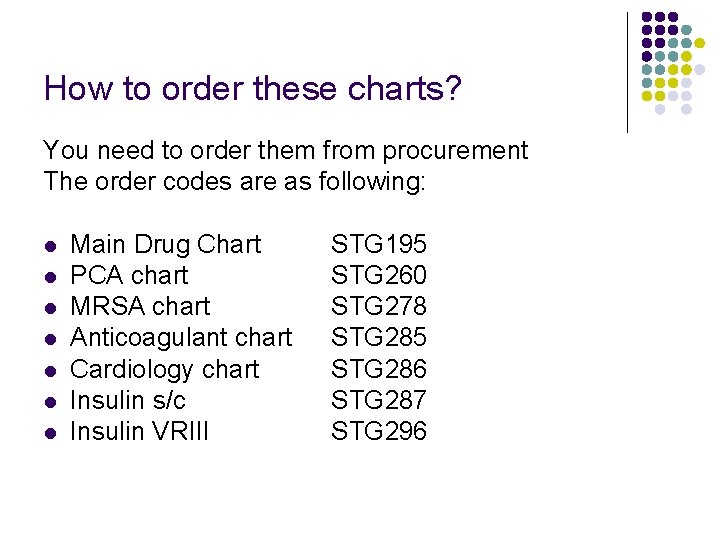Click order code STG285
This screenshot has width=720, height=540.
coord(379,338)
